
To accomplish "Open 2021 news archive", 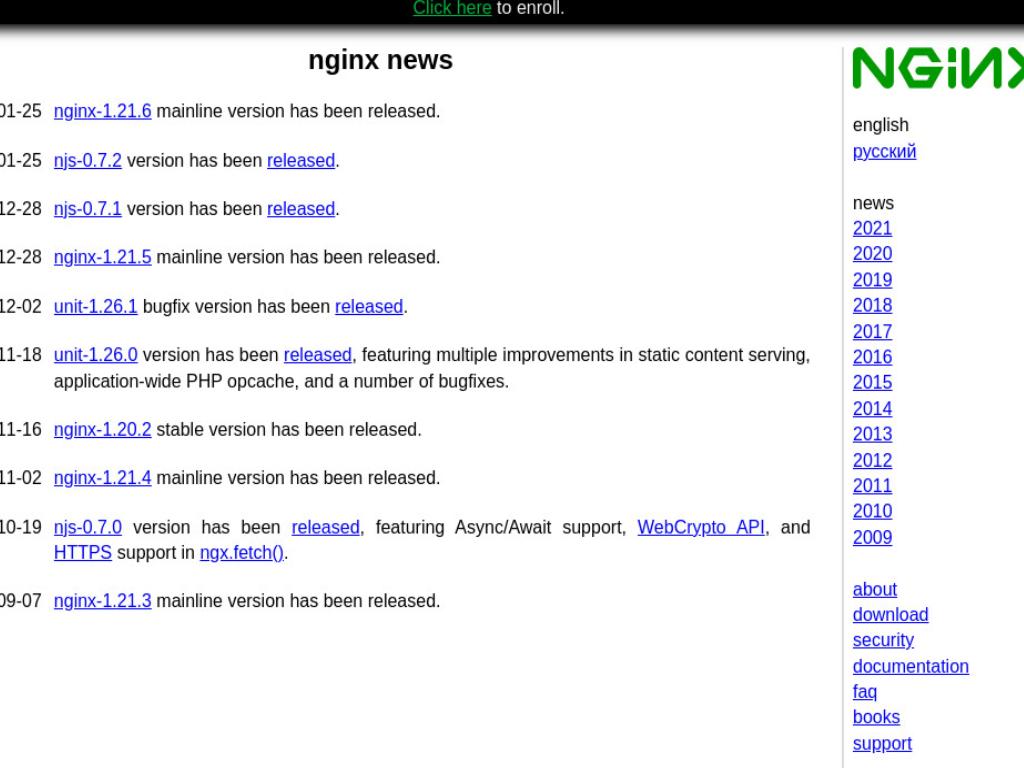I will pos(872,229).
